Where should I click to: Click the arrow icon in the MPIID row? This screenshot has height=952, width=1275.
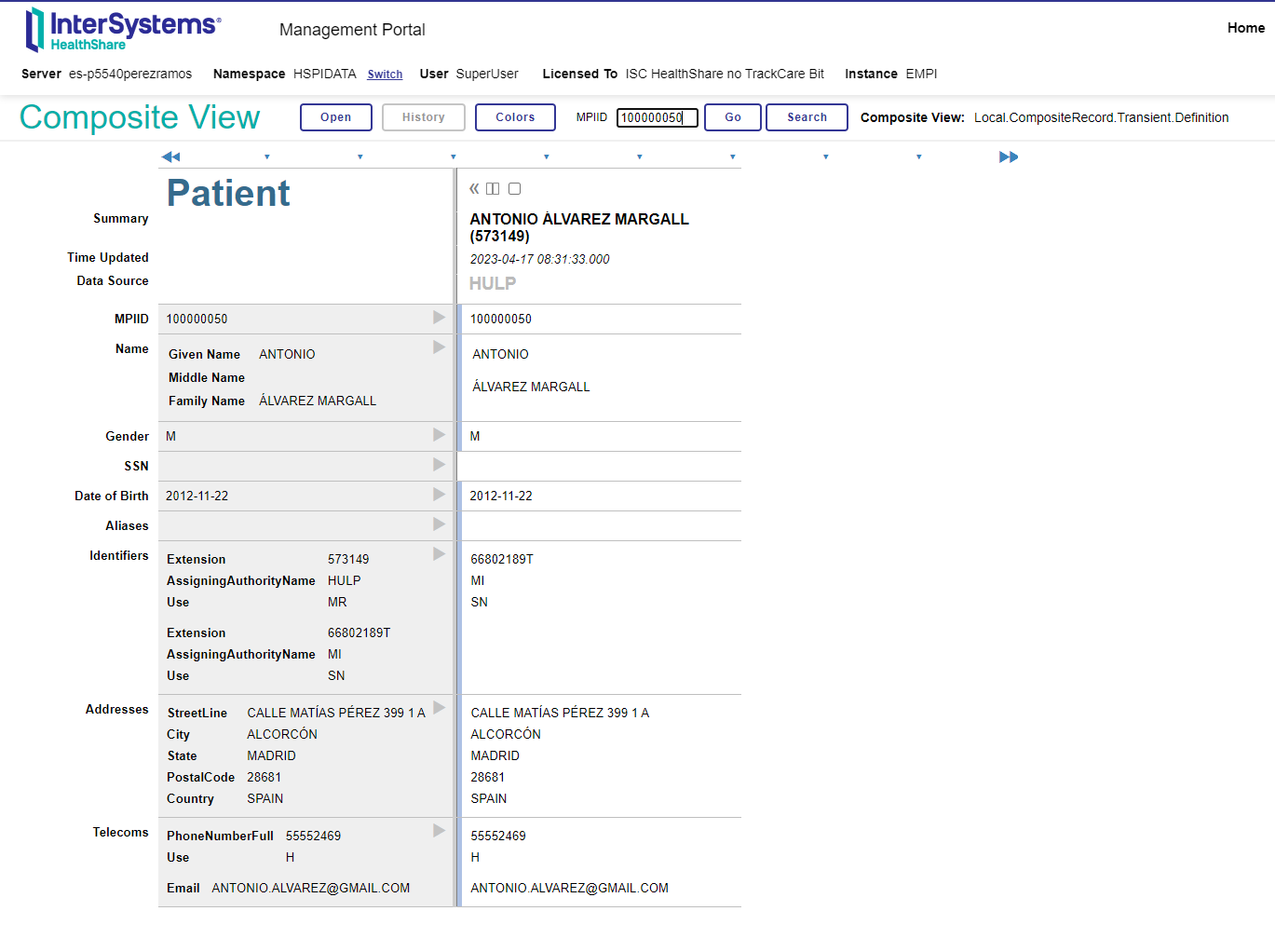(439, 318)
